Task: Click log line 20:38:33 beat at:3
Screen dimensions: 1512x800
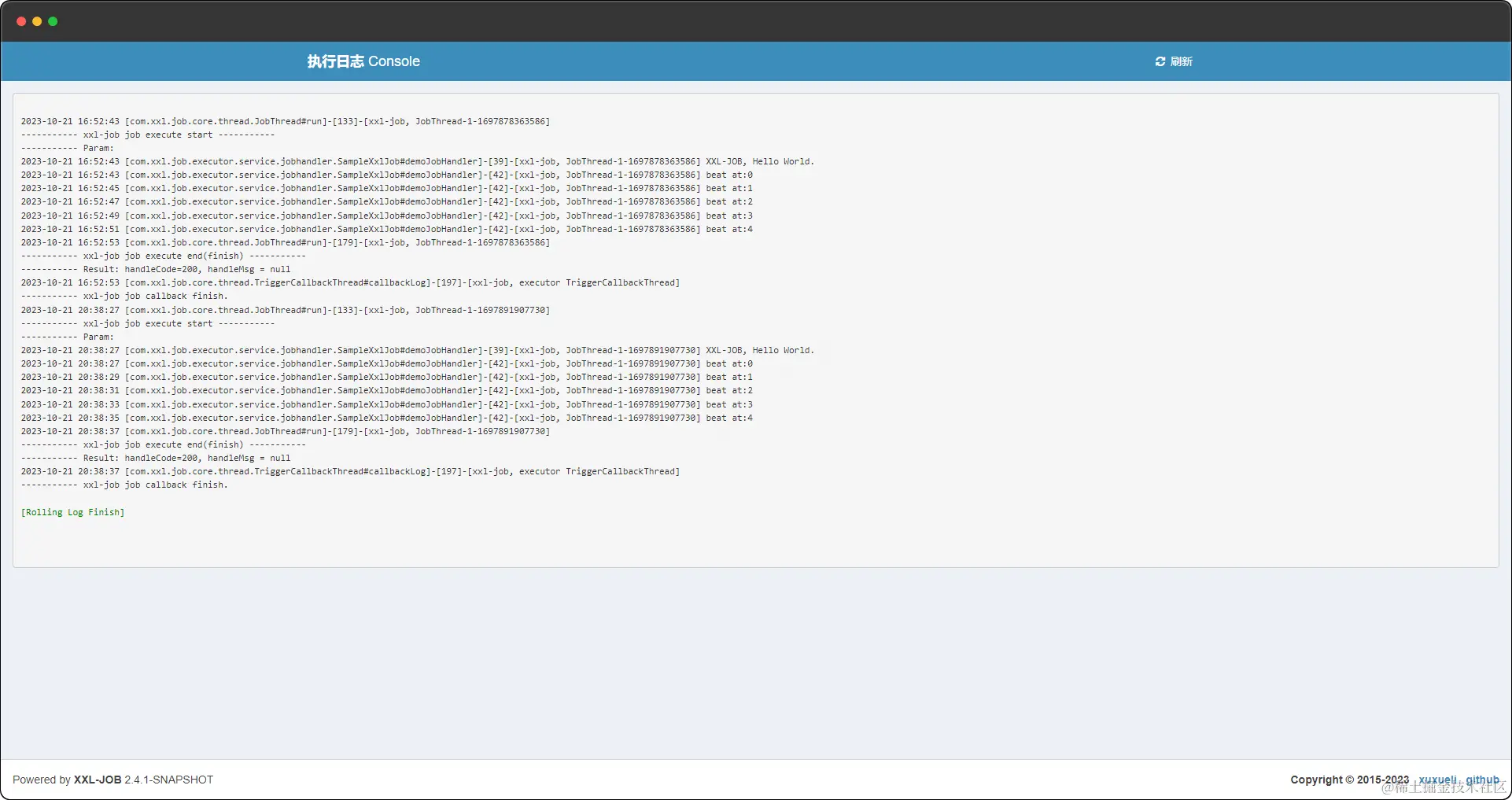Action: [386, 404]
